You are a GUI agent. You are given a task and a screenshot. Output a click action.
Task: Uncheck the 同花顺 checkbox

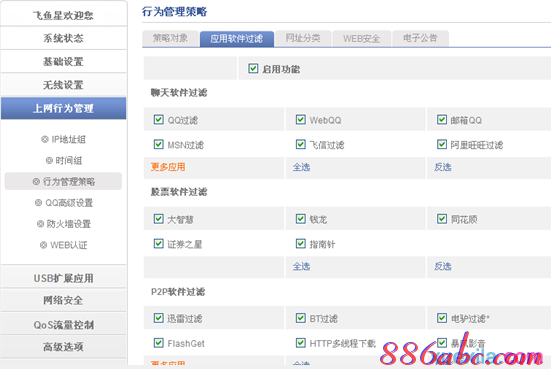pyautogui.click(x=442, y=219)
